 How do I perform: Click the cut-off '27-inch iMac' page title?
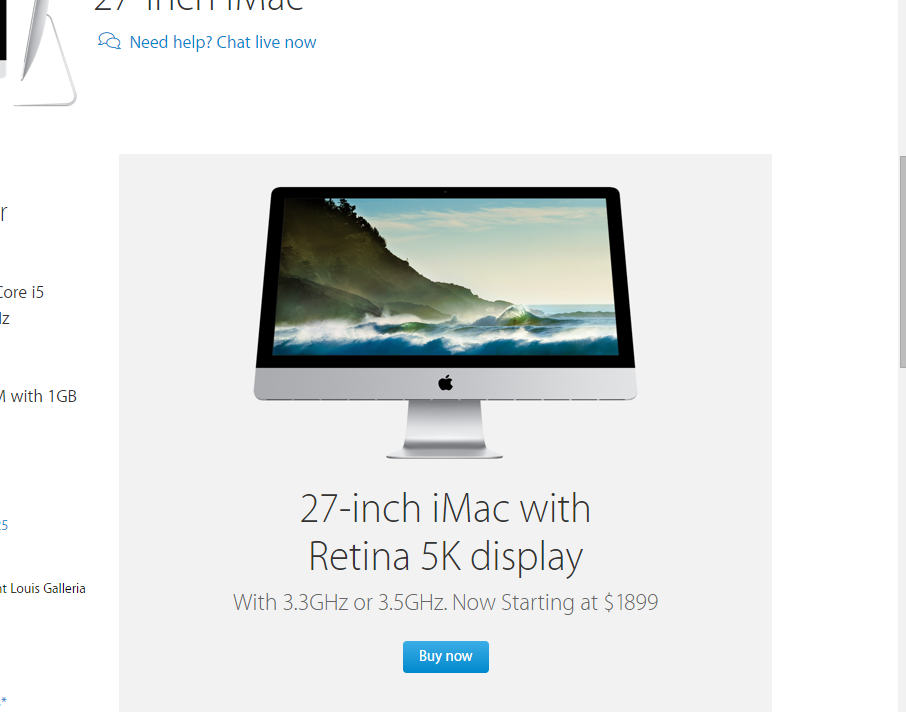pos(198,6)
